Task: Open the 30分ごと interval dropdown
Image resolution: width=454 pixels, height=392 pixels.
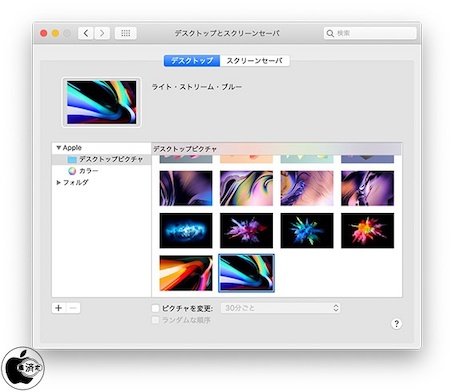Action: point(281,308)
